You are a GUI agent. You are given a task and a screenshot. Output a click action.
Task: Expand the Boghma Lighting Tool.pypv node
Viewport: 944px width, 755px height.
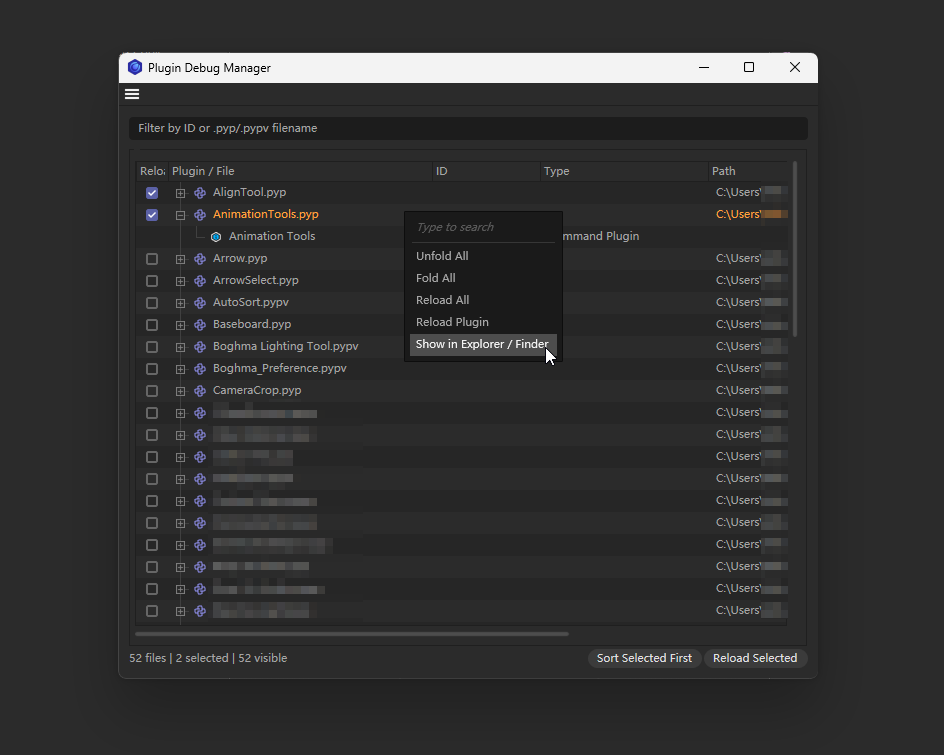click(180, 347)
